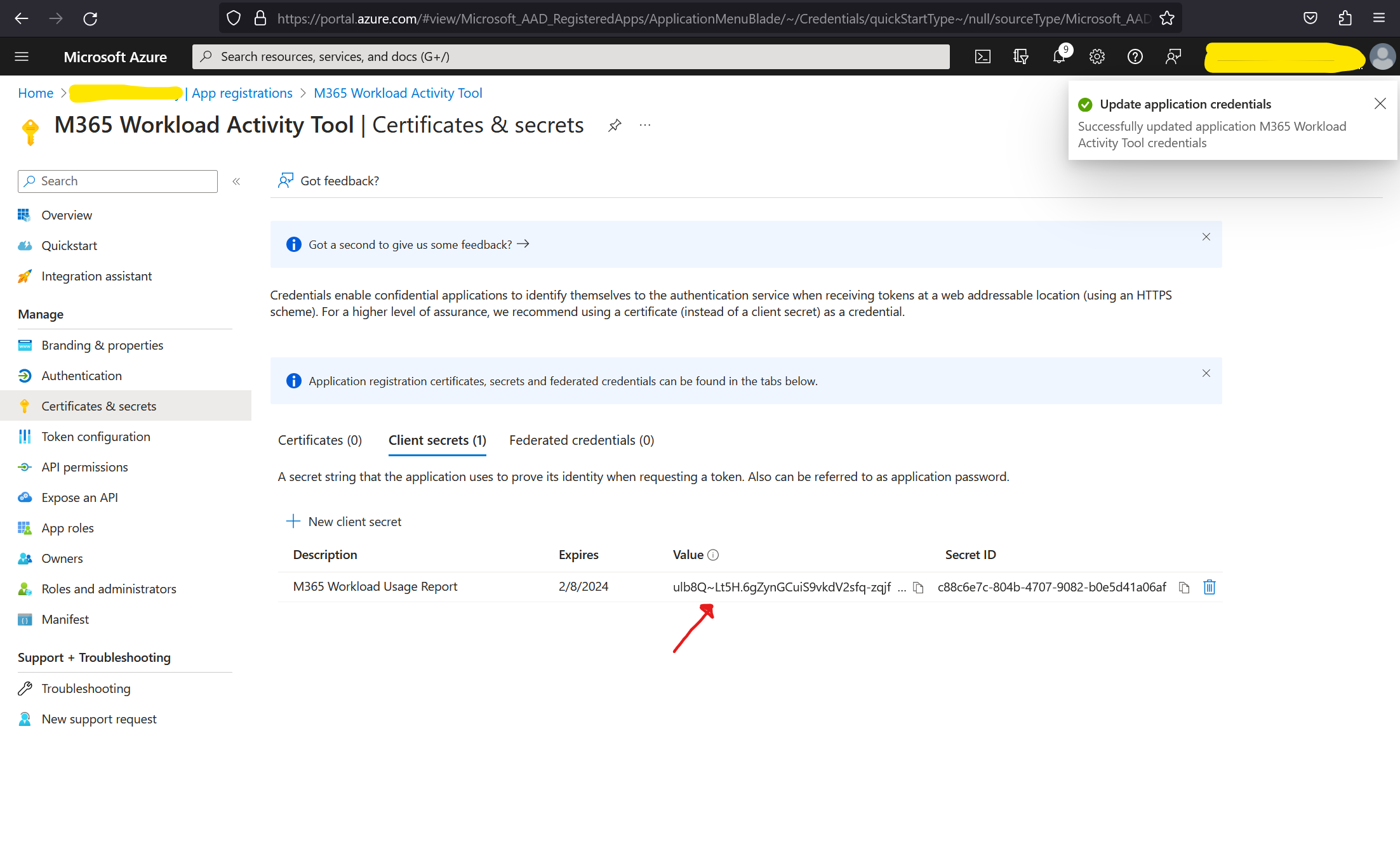The image size is (1400, 863).
Task: Open the Support and help question icon
Action: pyautogui.click(x=1135, y=56)
